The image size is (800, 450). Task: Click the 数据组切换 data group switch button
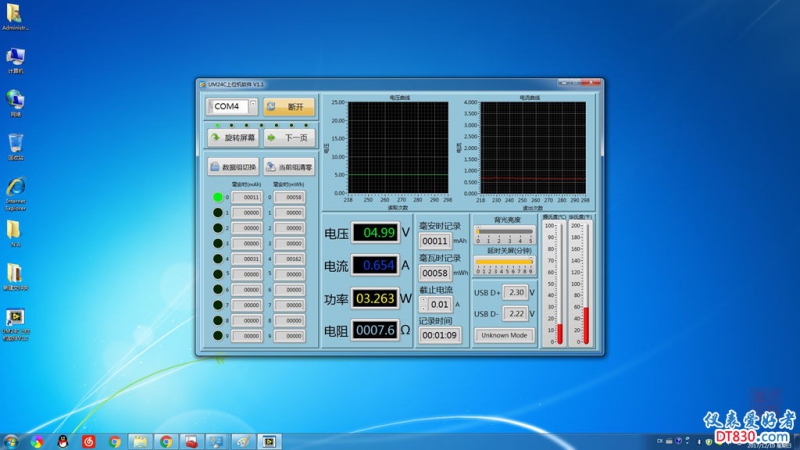(233, 167)
